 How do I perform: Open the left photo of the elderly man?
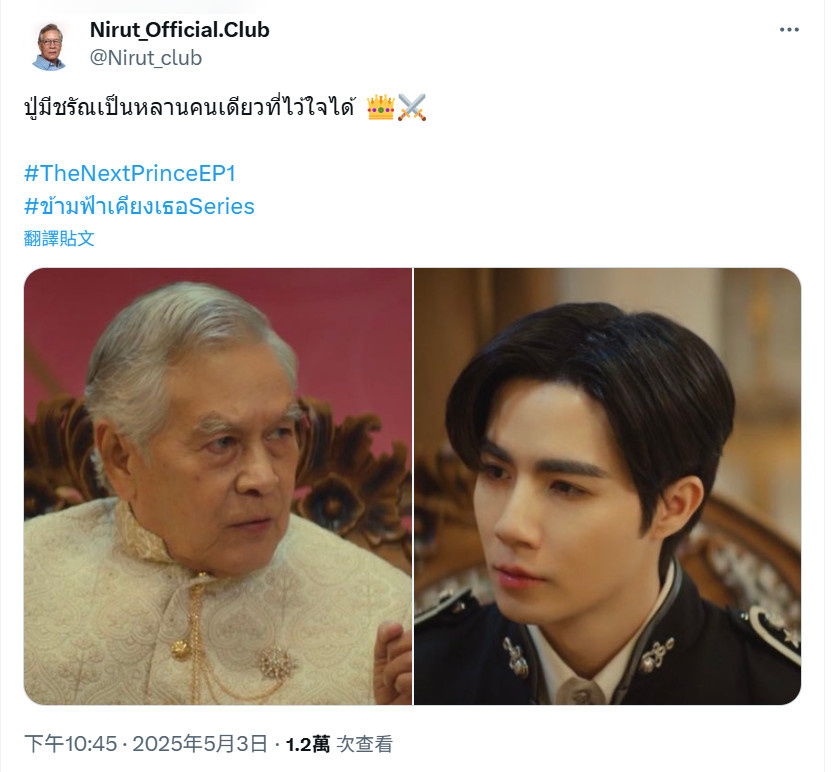(x=218, y=486)
